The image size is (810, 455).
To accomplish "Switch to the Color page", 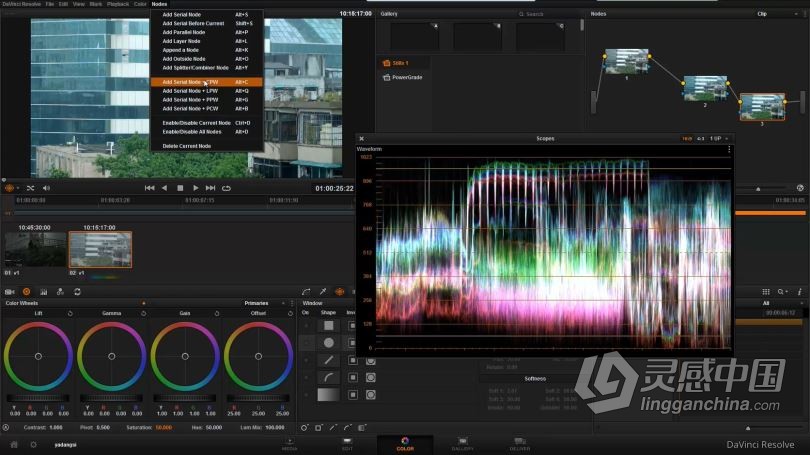I will click(405, 444).
